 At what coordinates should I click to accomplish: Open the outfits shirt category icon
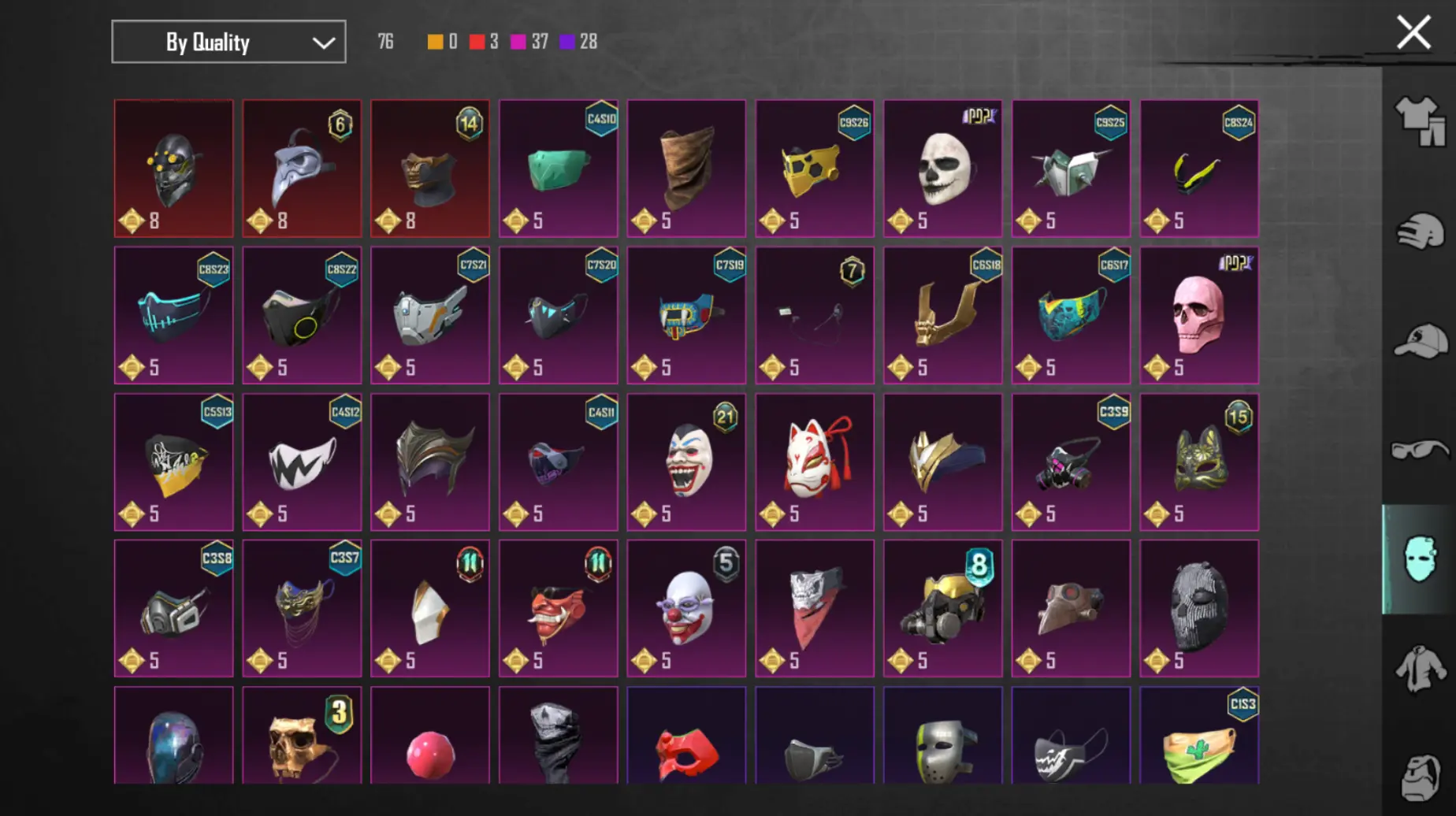[1421, 122]
